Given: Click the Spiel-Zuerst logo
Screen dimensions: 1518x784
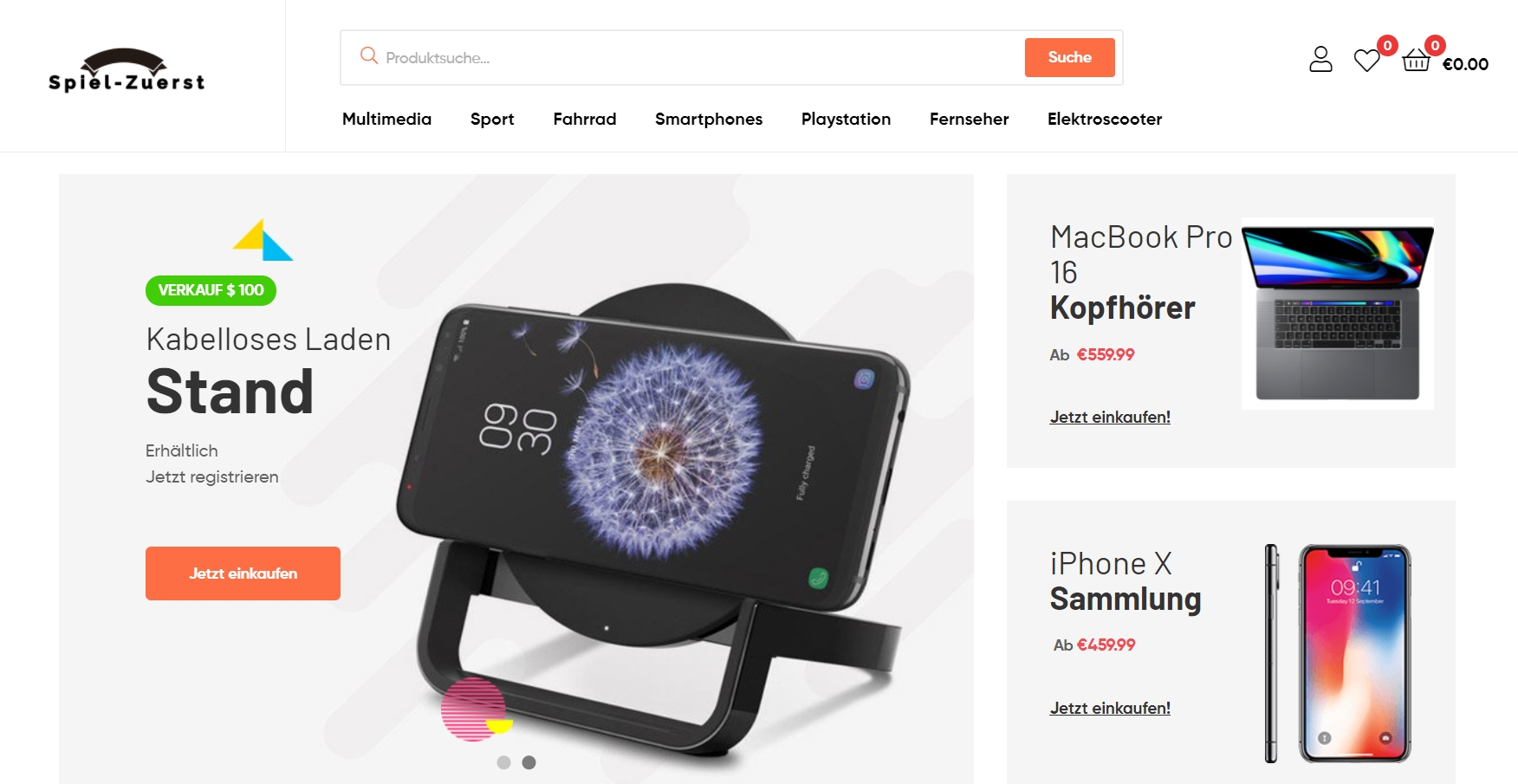Looking at the screenshot, I should point(127,70).
